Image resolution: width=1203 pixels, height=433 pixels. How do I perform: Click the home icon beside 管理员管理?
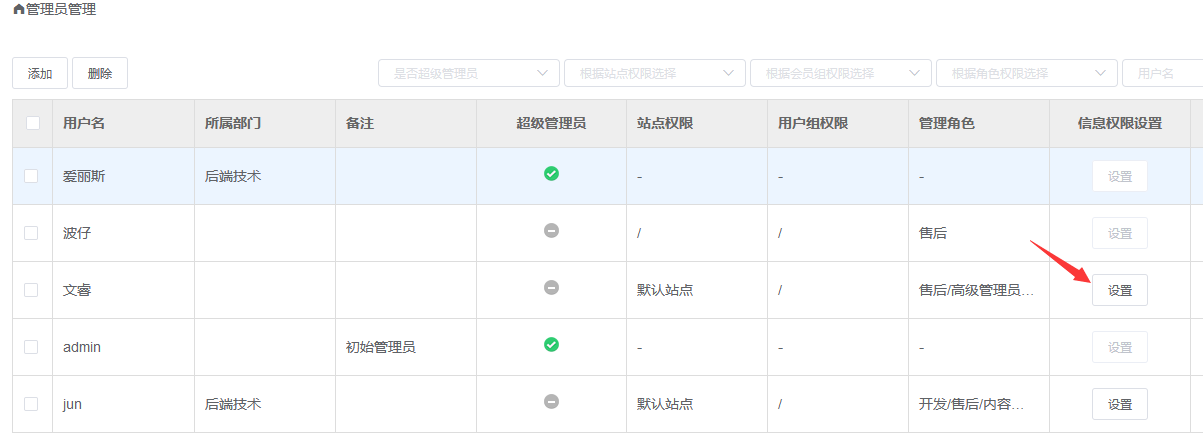point(19,9)
